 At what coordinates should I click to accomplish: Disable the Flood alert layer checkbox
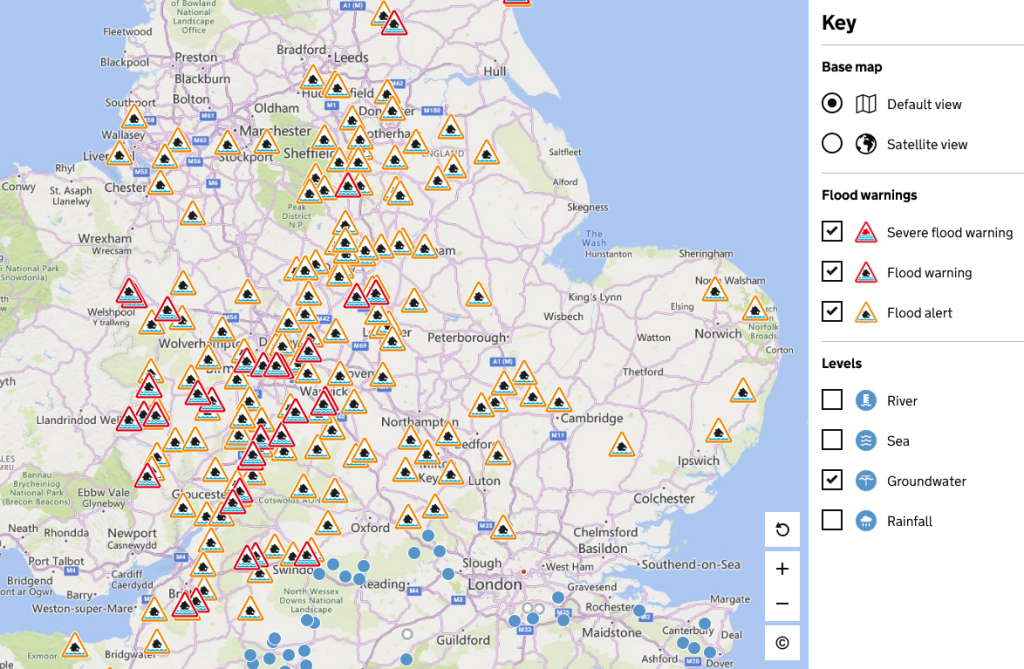click(832, 312)
